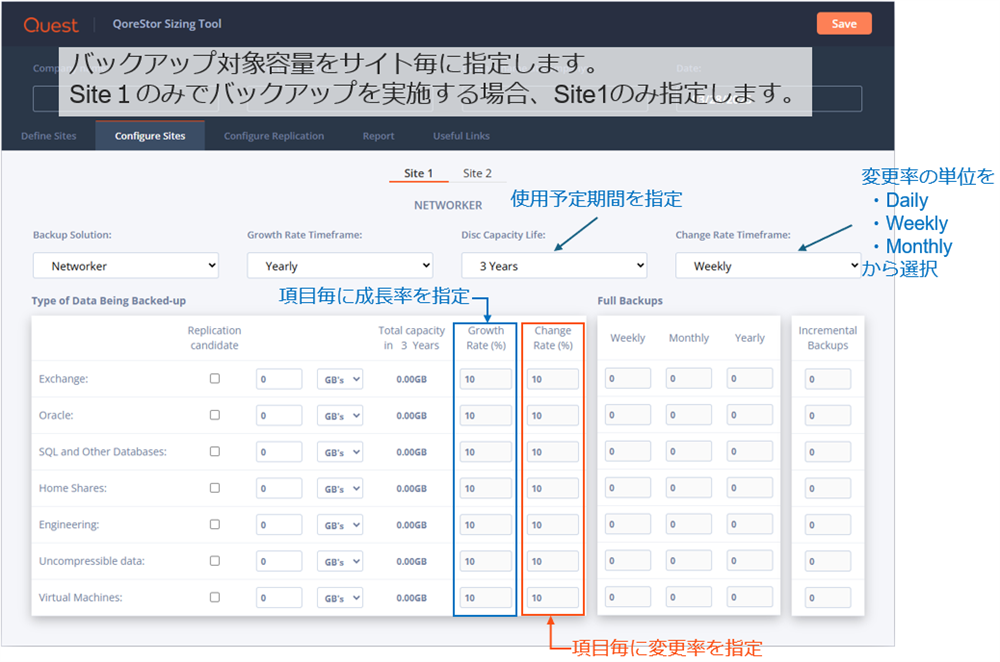Open the Useful Links tab
1000x662 pixels.
click(x=461, y=136)
